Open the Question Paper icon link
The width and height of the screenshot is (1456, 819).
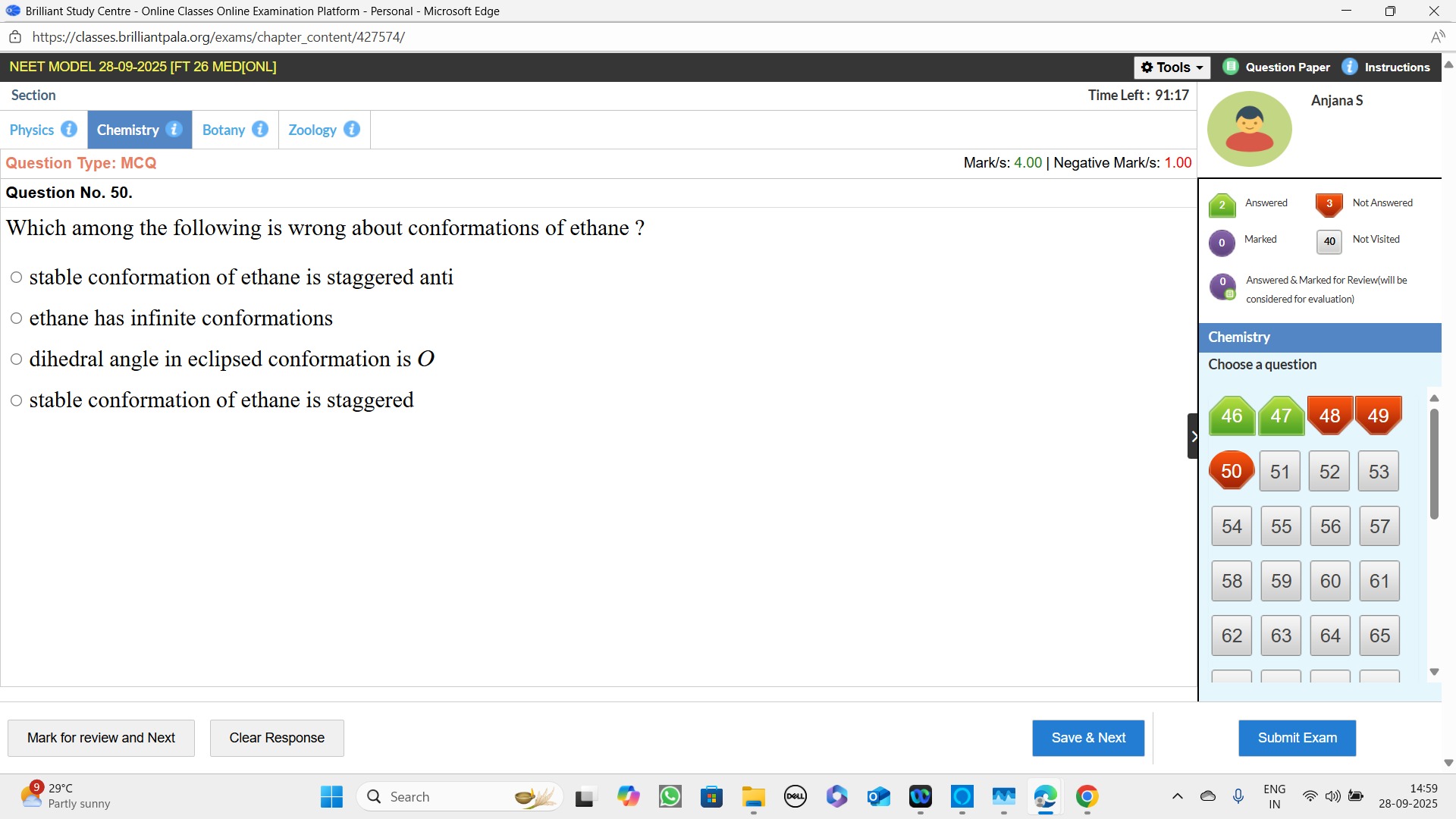tap(1231, 67)
